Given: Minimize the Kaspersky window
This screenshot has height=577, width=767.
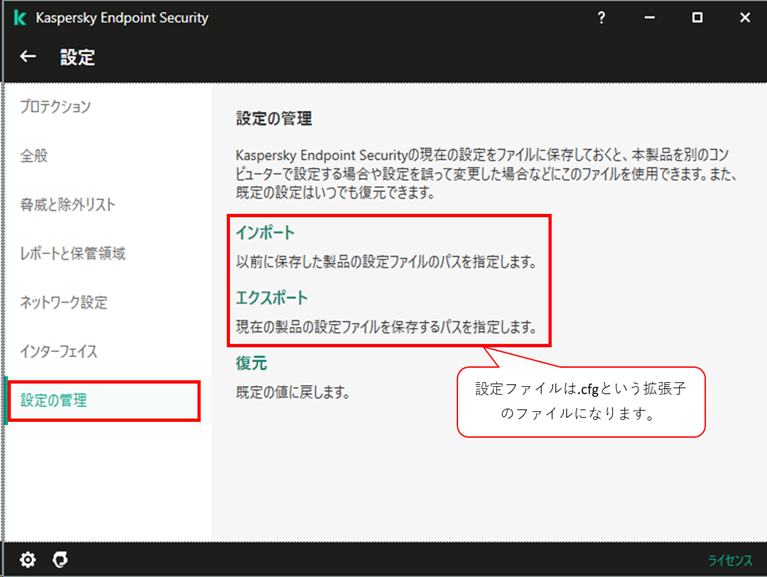Looking at the screenshot, I should [649, 18].
